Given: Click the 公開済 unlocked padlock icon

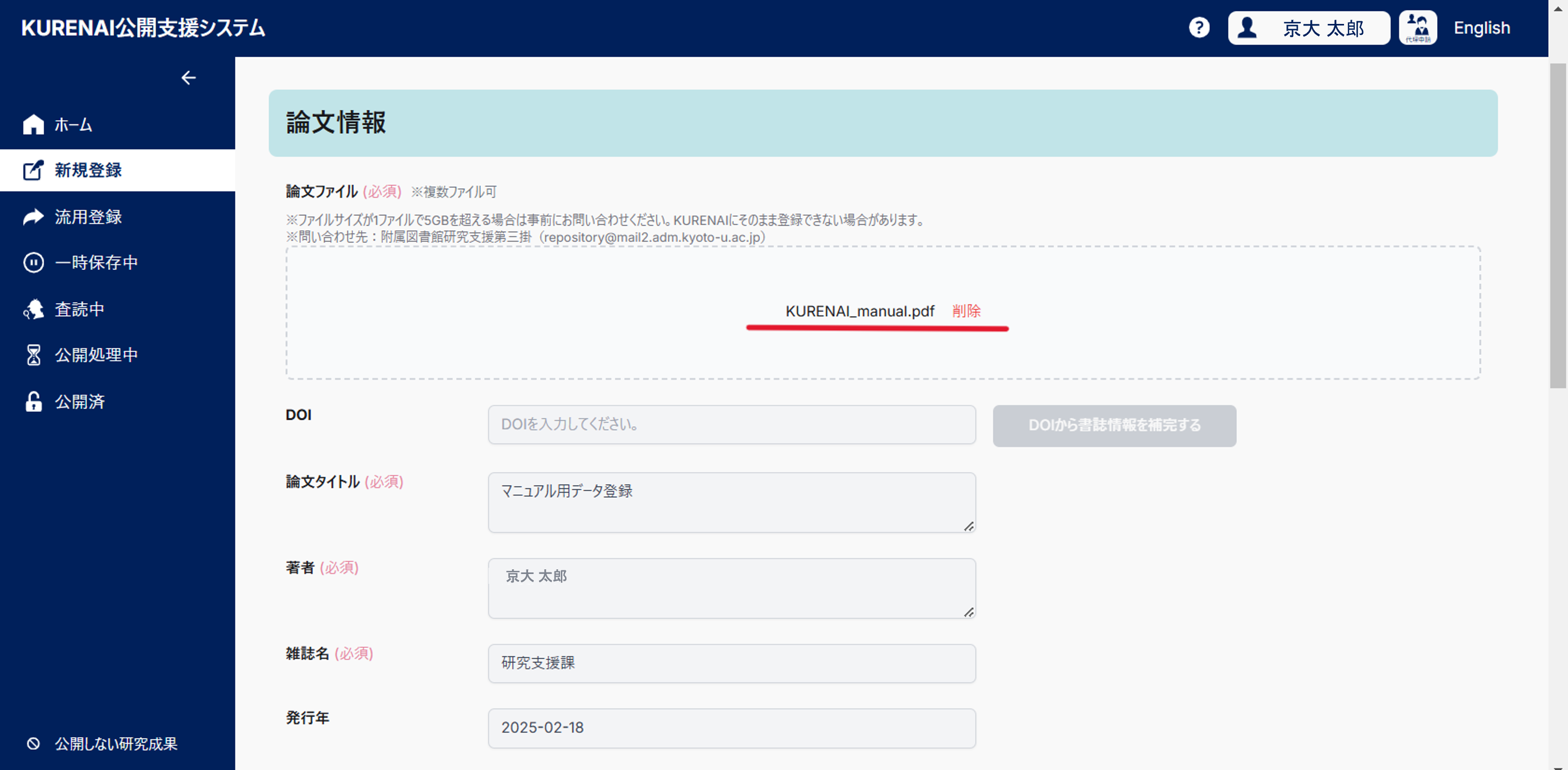Looking at the screenshot, I should pos(33,402).
